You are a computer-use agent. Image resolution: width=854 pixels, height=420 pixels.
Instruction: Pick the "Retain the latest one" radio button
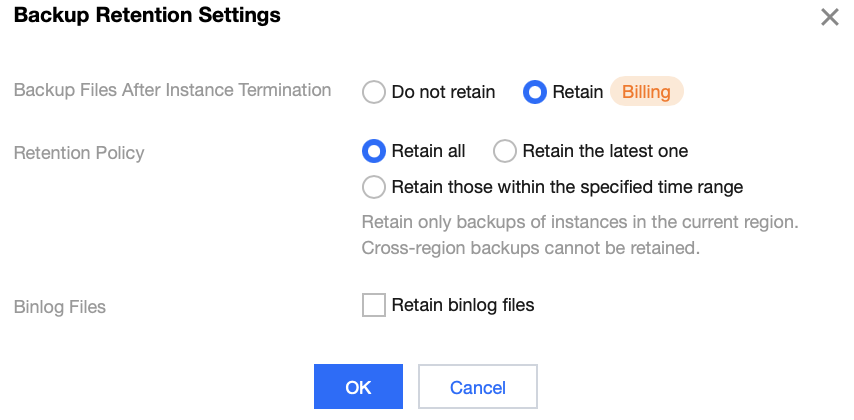(x=505, y=151)
